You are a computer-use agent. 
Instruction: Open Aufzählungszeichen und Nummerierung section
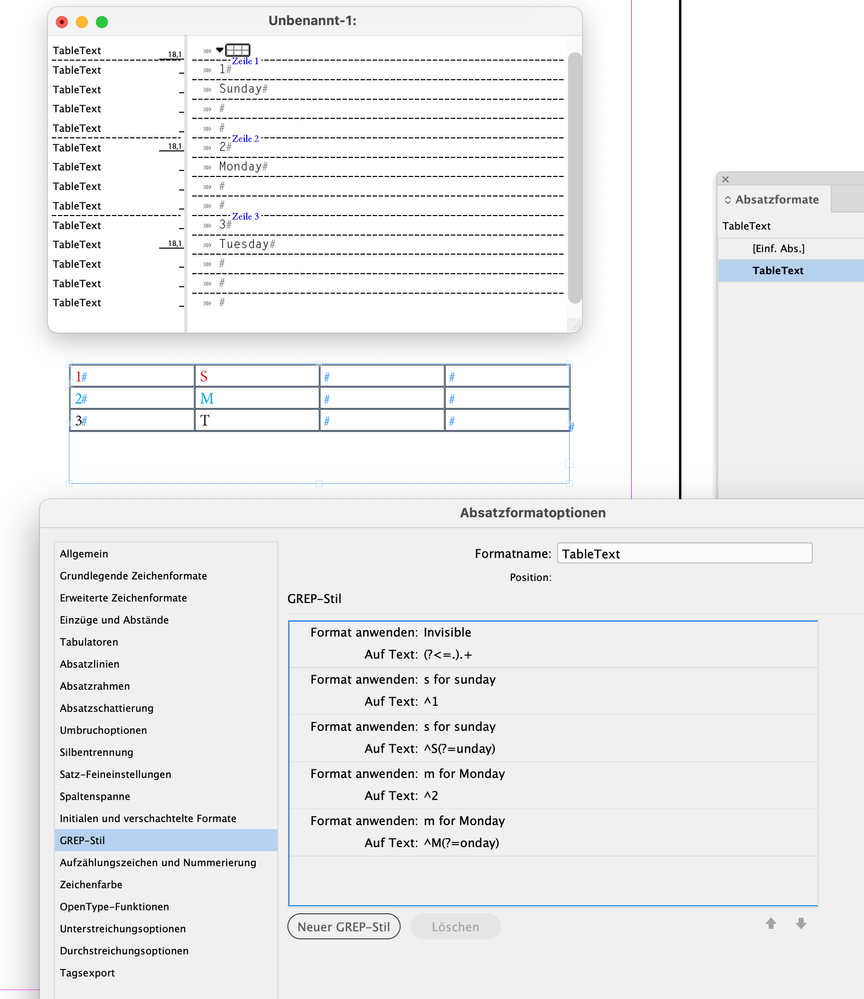[x=166, y=863]
